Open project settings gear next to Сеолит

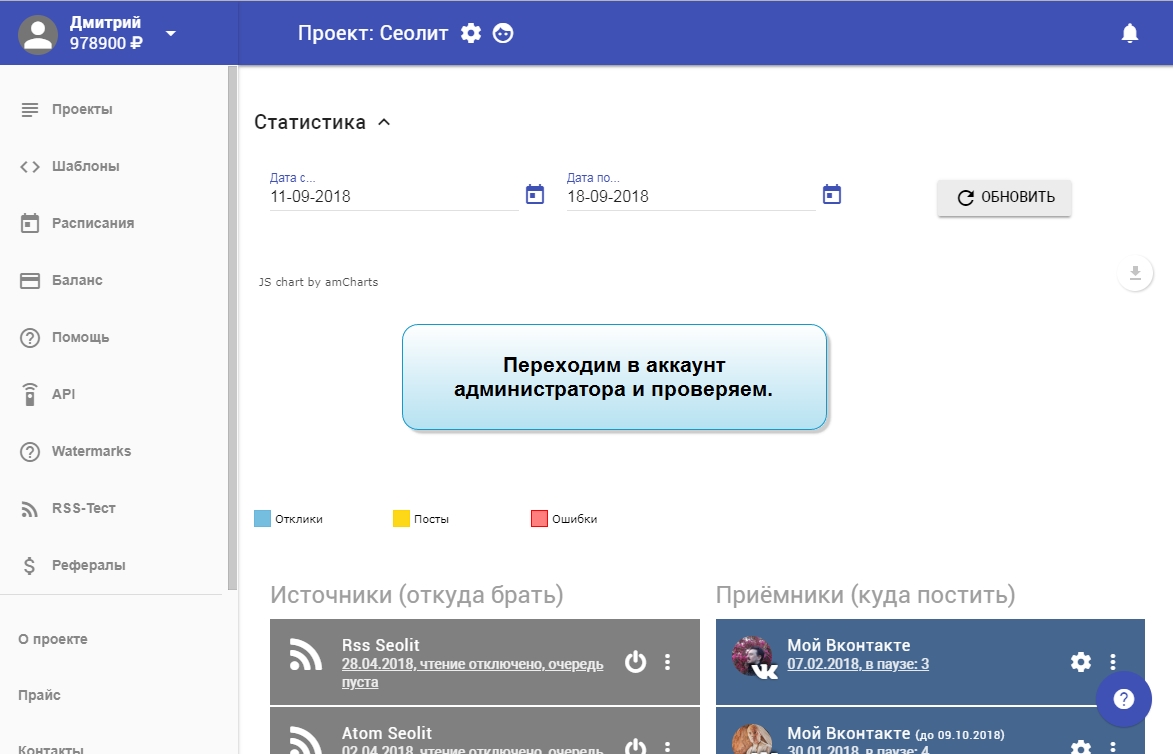tap(471, 33)
